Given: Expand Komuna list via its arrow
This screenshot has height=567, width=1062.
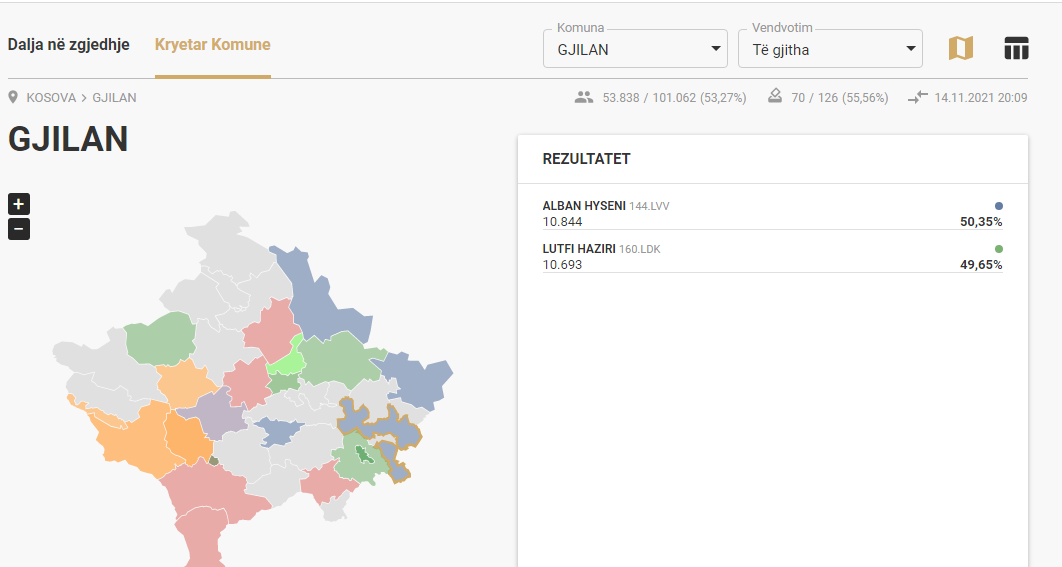Looking at the screenshot, I should coord(715,49).
